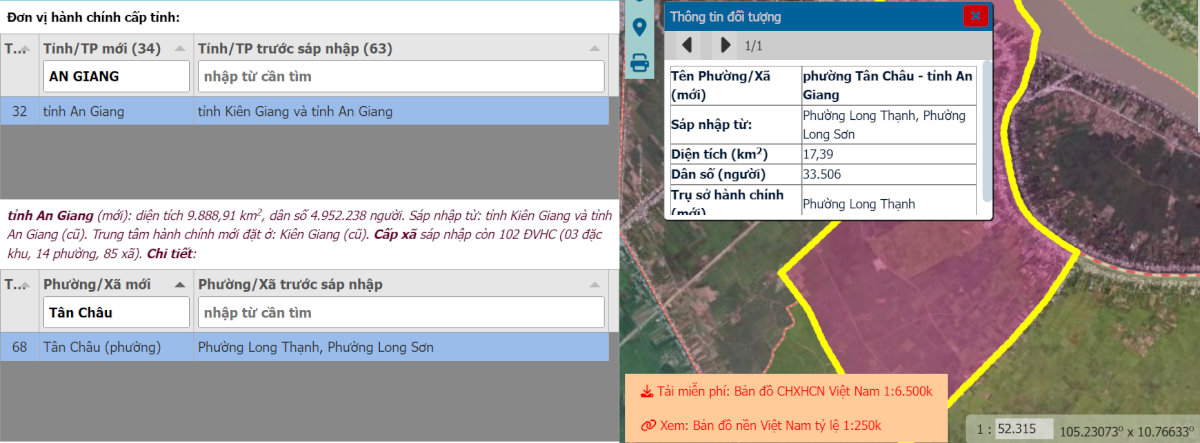This screenshot has width=1200, height=443.
Task: Sort by Tỉnh/TP mới column arrow
Action: (179, 48)
